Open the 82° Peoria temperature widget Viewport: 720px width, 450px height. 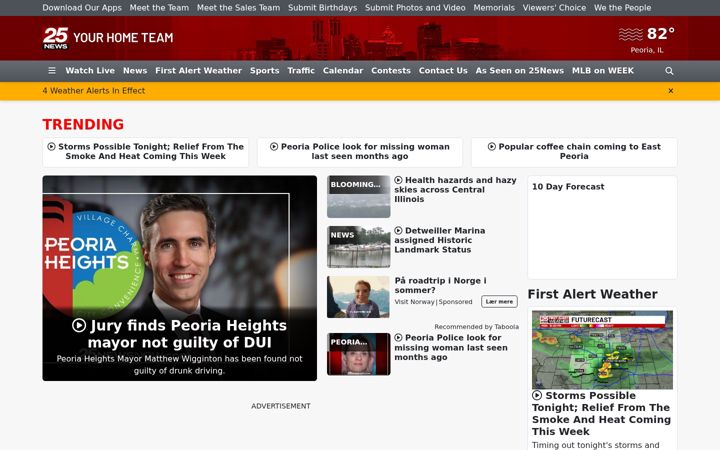point(647,39)
